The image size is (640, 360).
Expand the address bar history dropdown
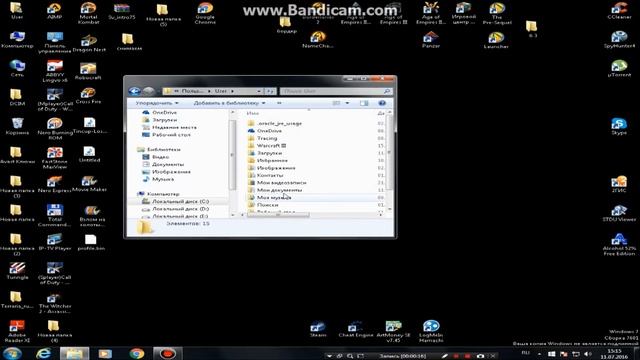pyautogui.click(x=259, y=91)
